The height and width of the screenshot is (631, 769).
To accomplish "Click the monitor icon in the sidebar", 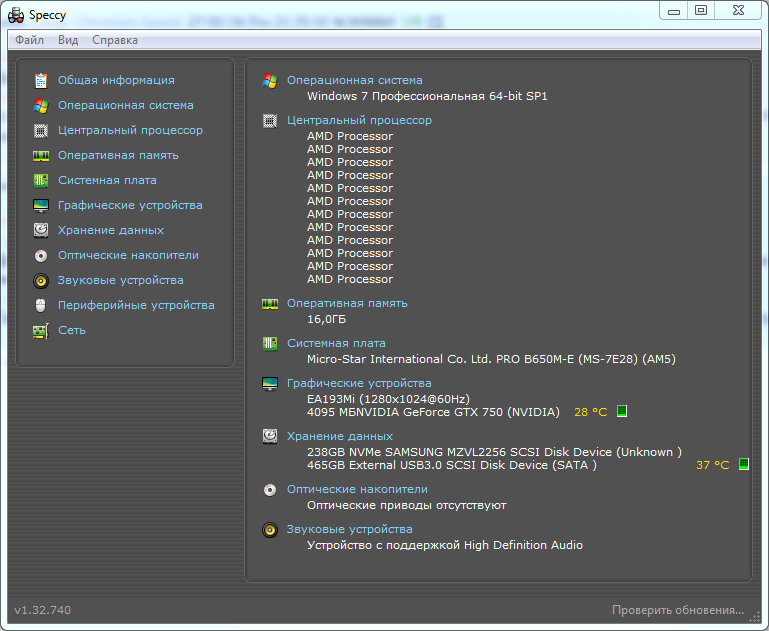I will click(x=41, y=205).
